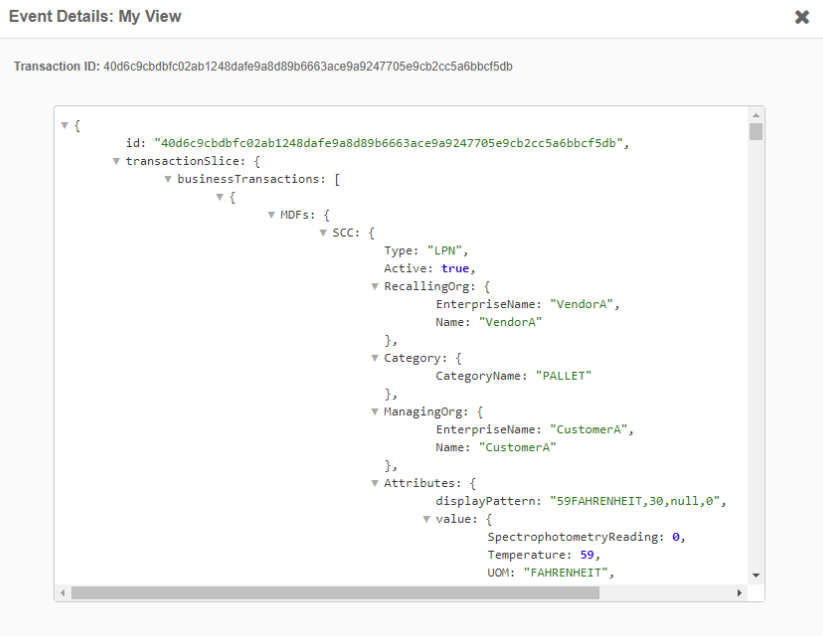Collapse the ManagingOrg node
This screenshot has width=823, height=636.
click(375, 411)
